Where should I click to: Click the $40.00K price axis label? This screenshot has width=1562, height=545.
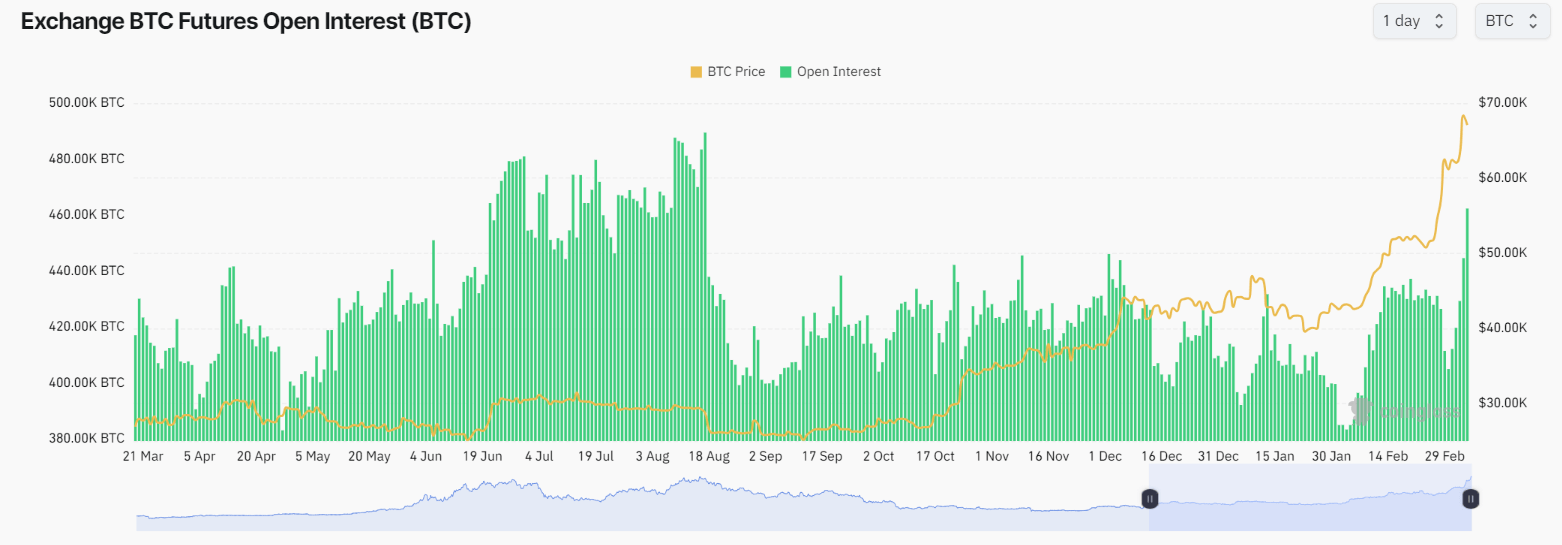pyautogui.click(x=1502, y=328)
